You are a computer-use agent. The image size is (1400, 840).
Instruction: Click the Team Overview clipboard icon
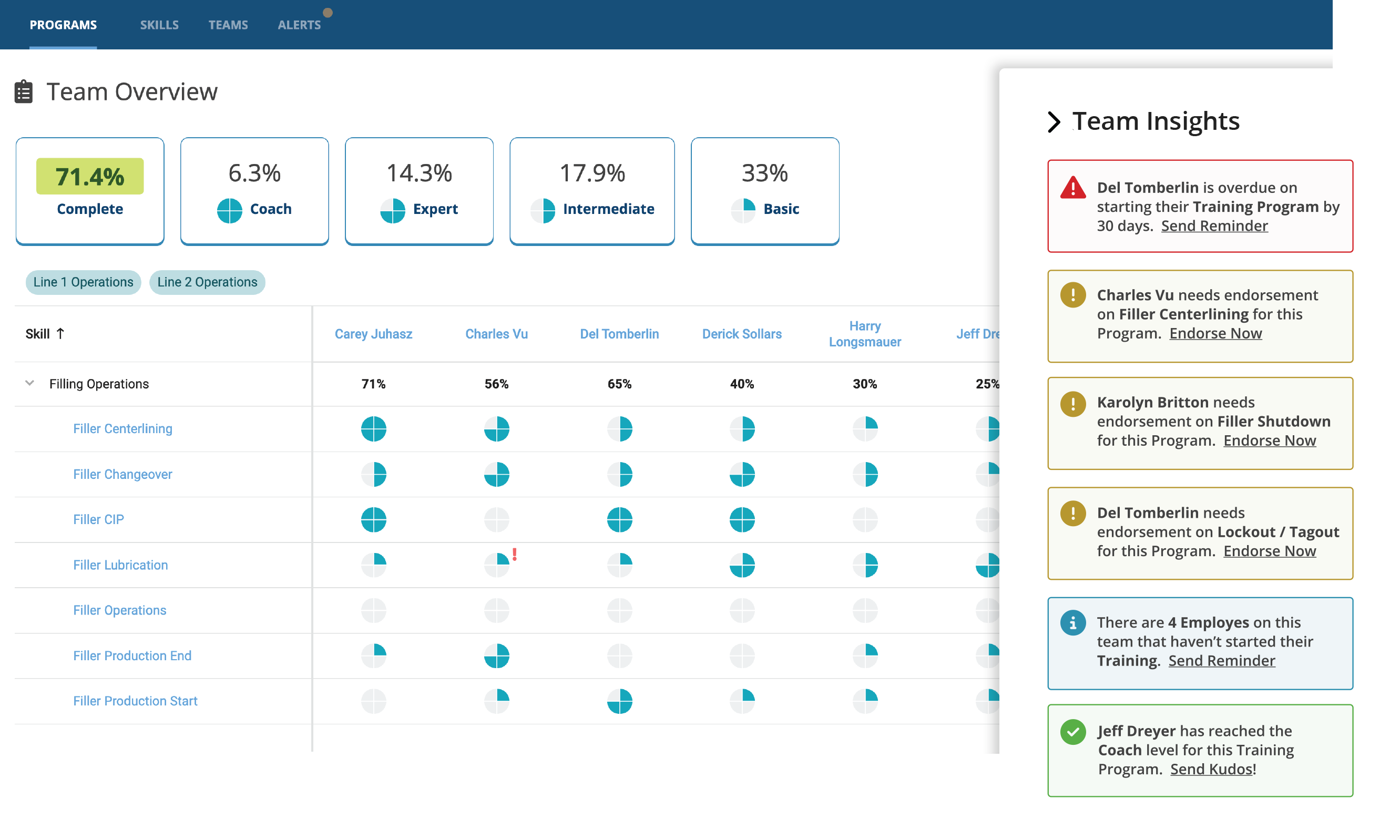point(23,91)
